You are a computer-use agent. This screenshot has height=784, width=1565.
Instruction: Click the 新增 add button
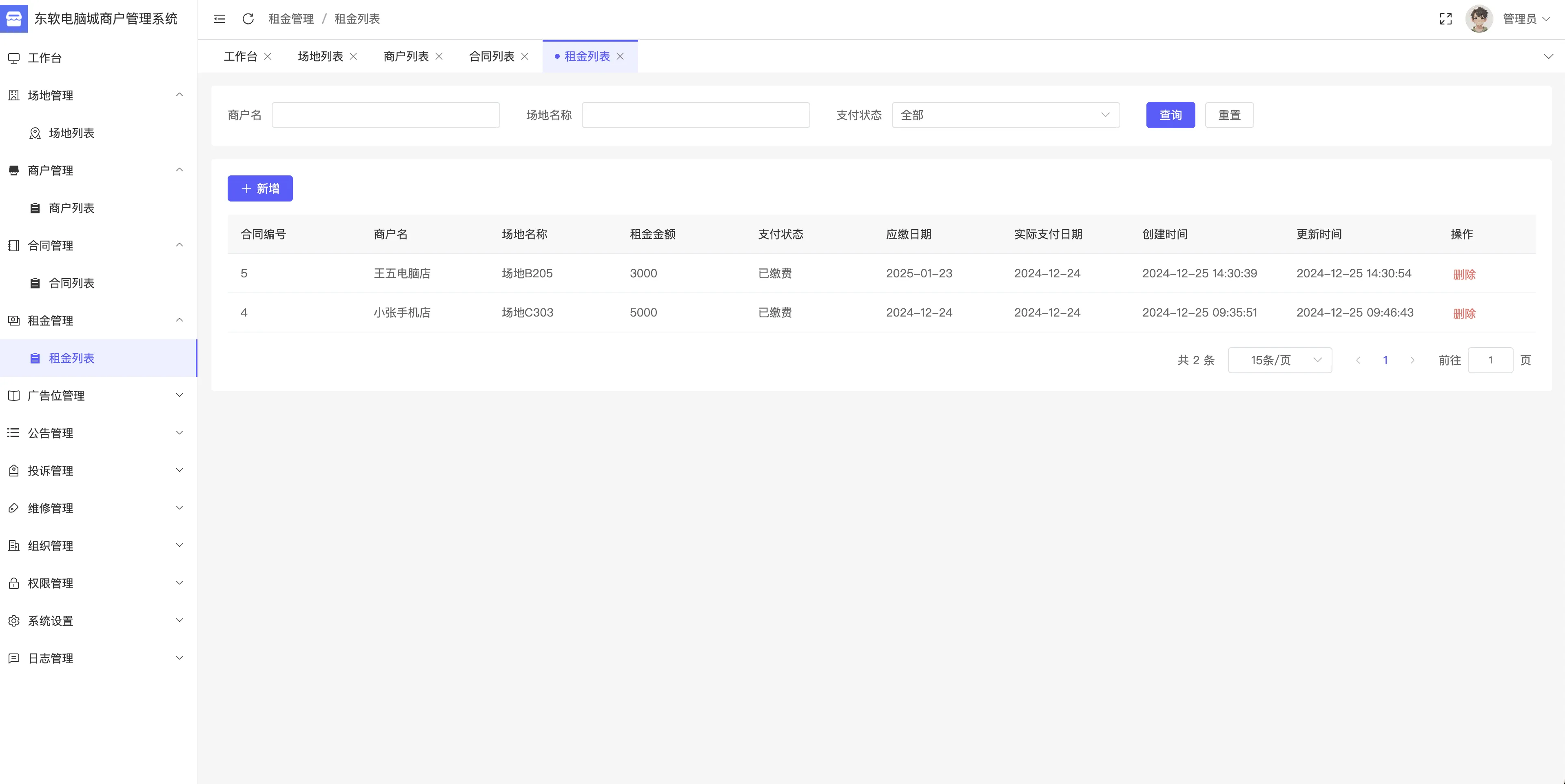point(260,189)
